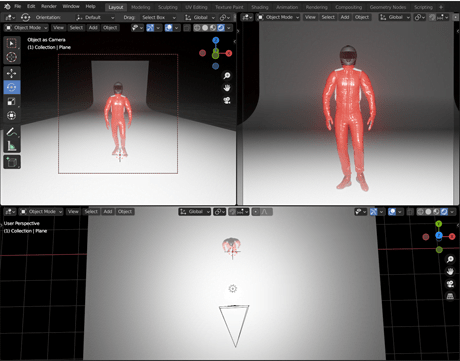
Task: Open the File menu
Action: (x=18, y=6)
